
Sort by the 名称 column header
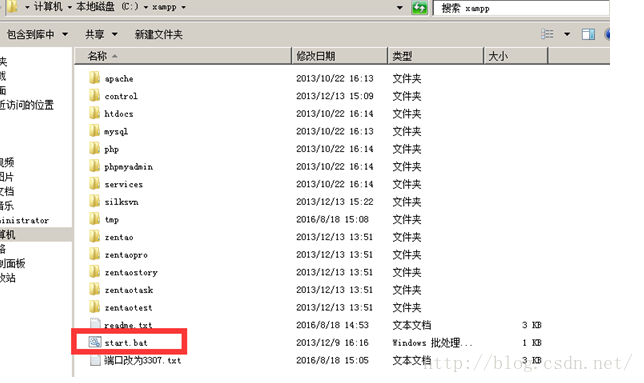[x=183, y=56]
